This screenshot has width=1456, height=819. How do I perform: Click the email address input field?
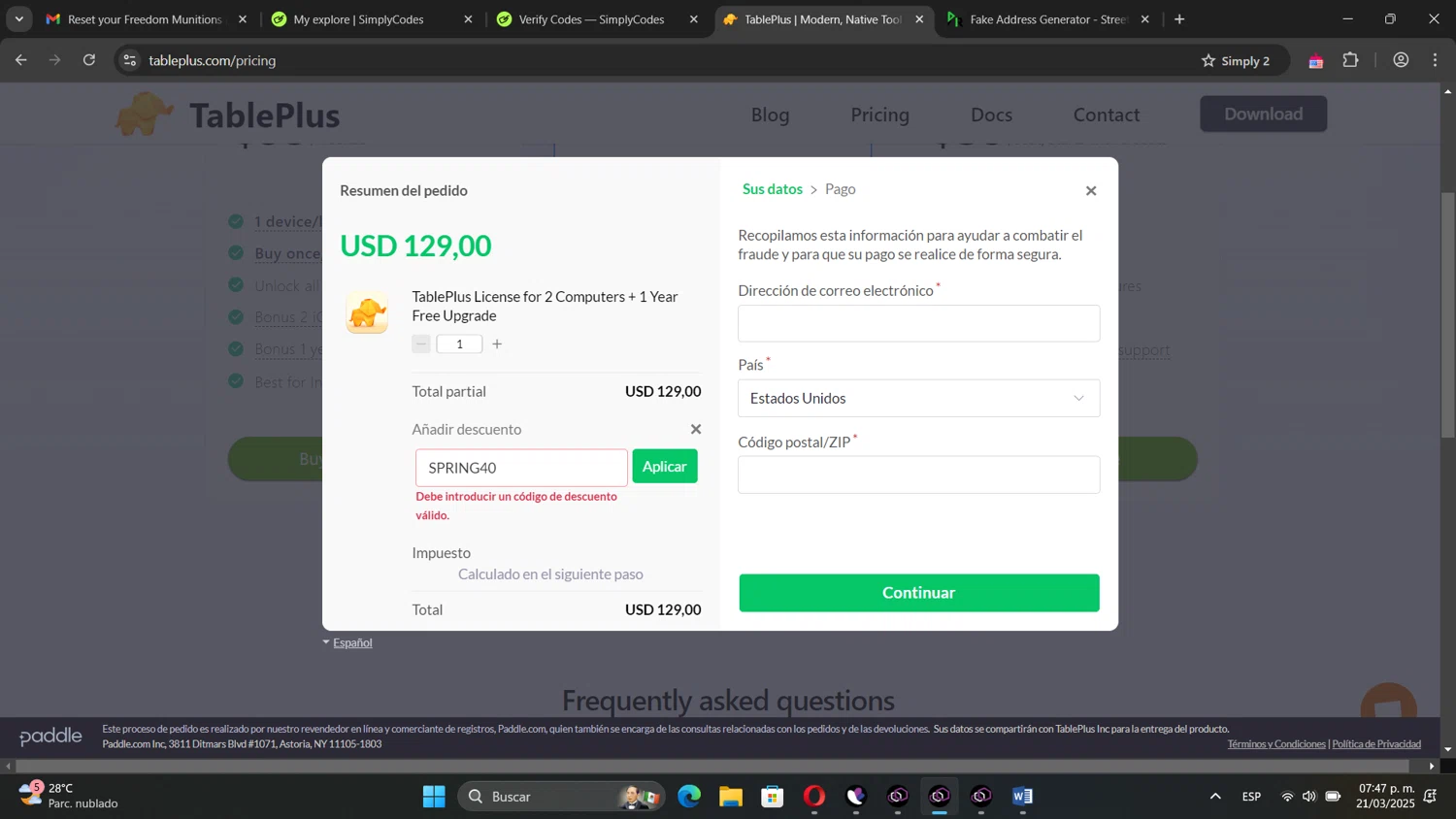918,323
